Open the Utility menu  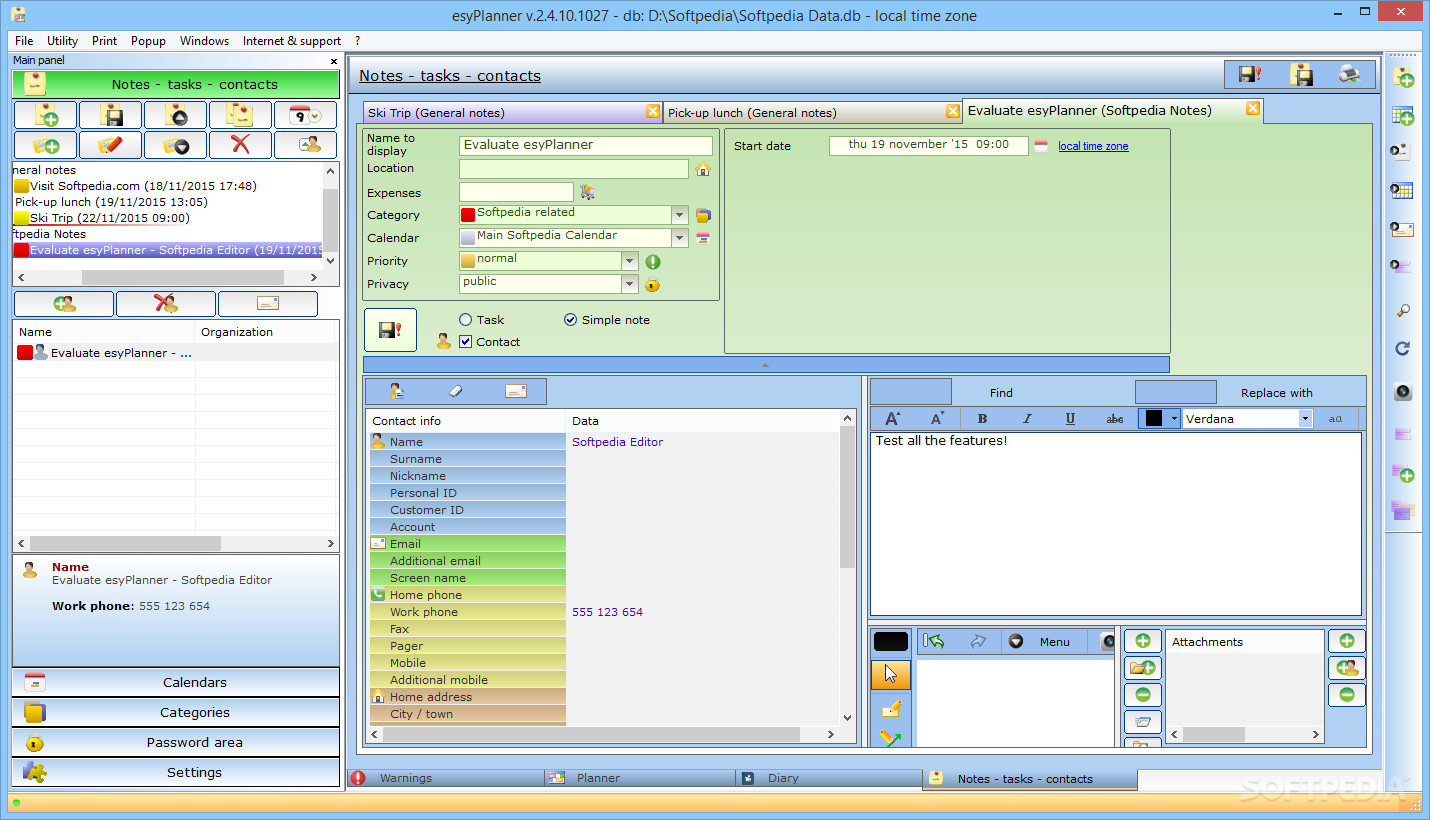tap(62, 41)
